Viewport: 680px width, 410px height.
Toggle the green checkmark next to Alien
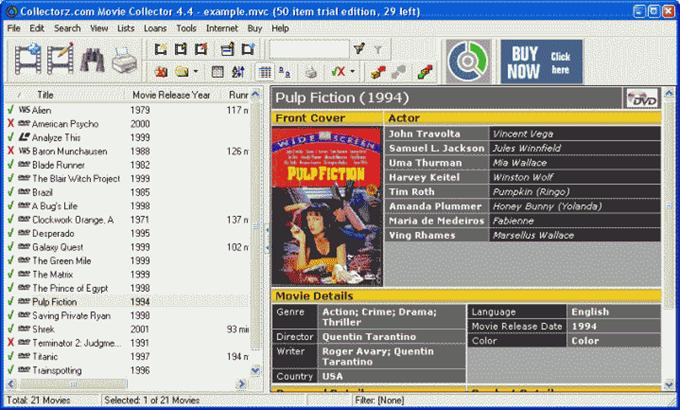pos(10,111)
